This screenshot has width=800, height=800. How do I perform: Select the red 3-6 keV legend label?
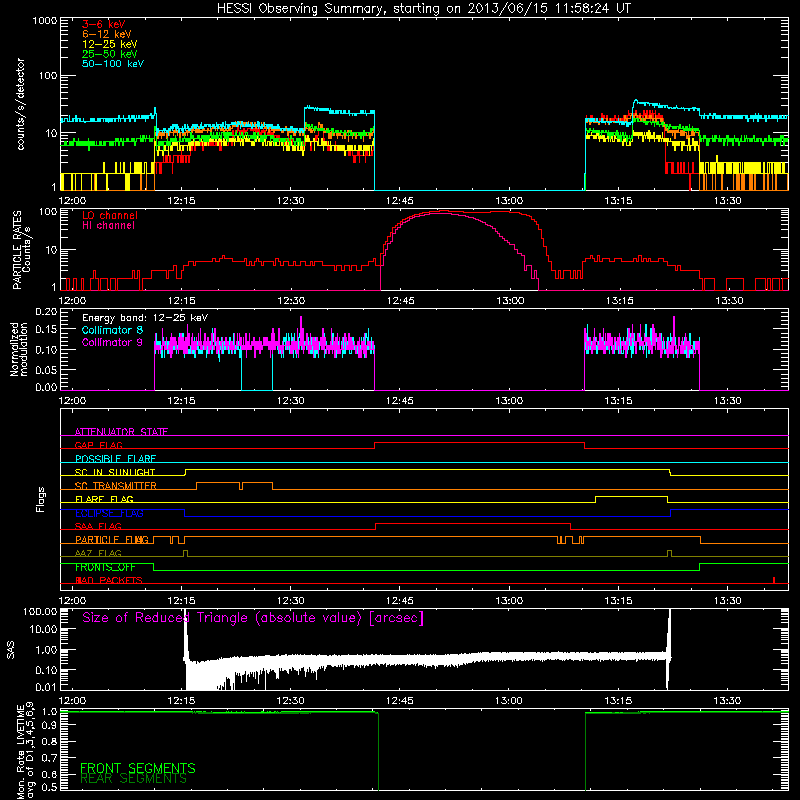(104, 24)
